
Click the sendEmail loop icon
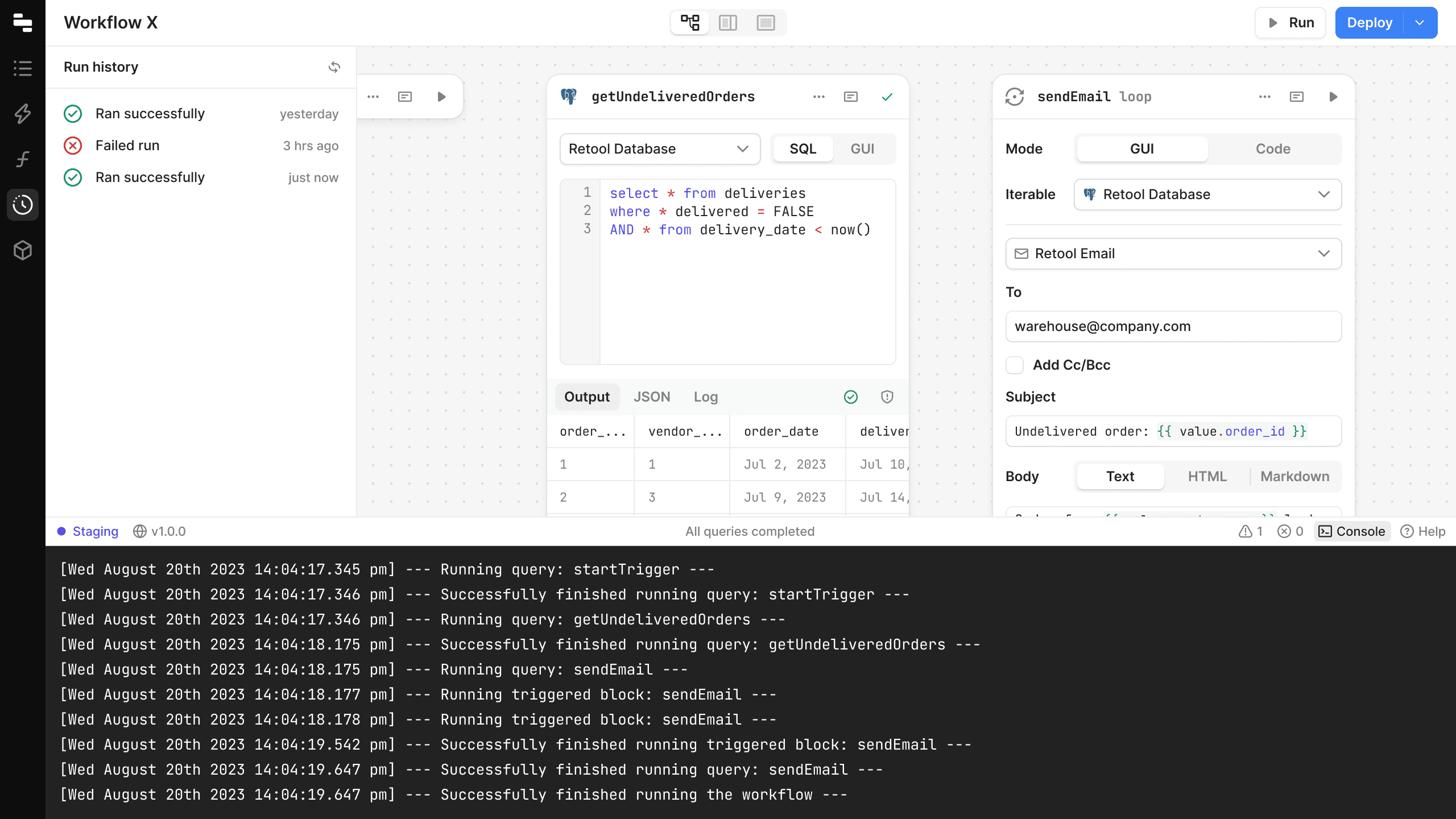pyautogui.click(x=1015, y=97)
